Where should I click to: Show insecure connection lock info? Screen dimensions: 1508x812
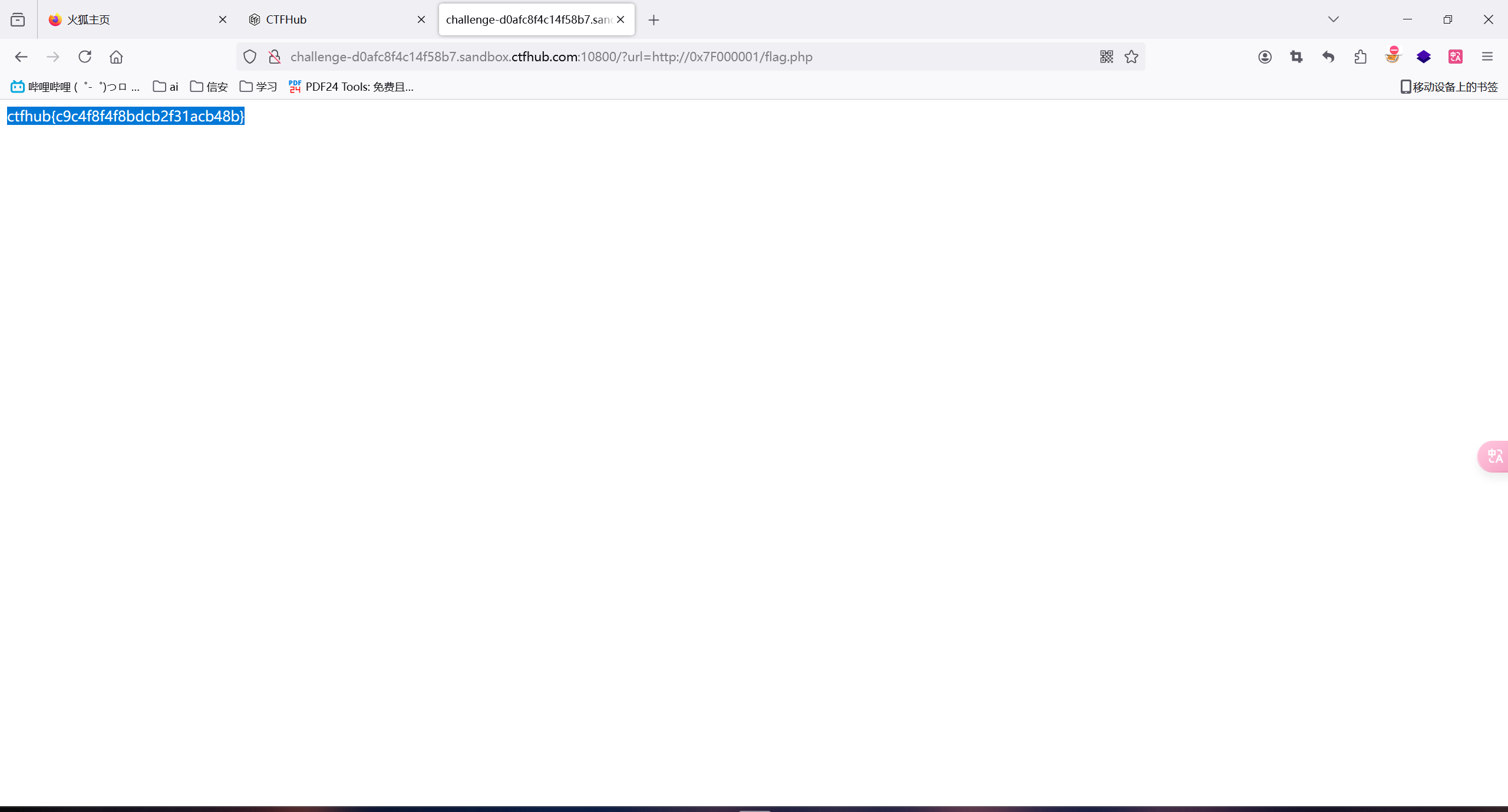(x=275, y=57)
